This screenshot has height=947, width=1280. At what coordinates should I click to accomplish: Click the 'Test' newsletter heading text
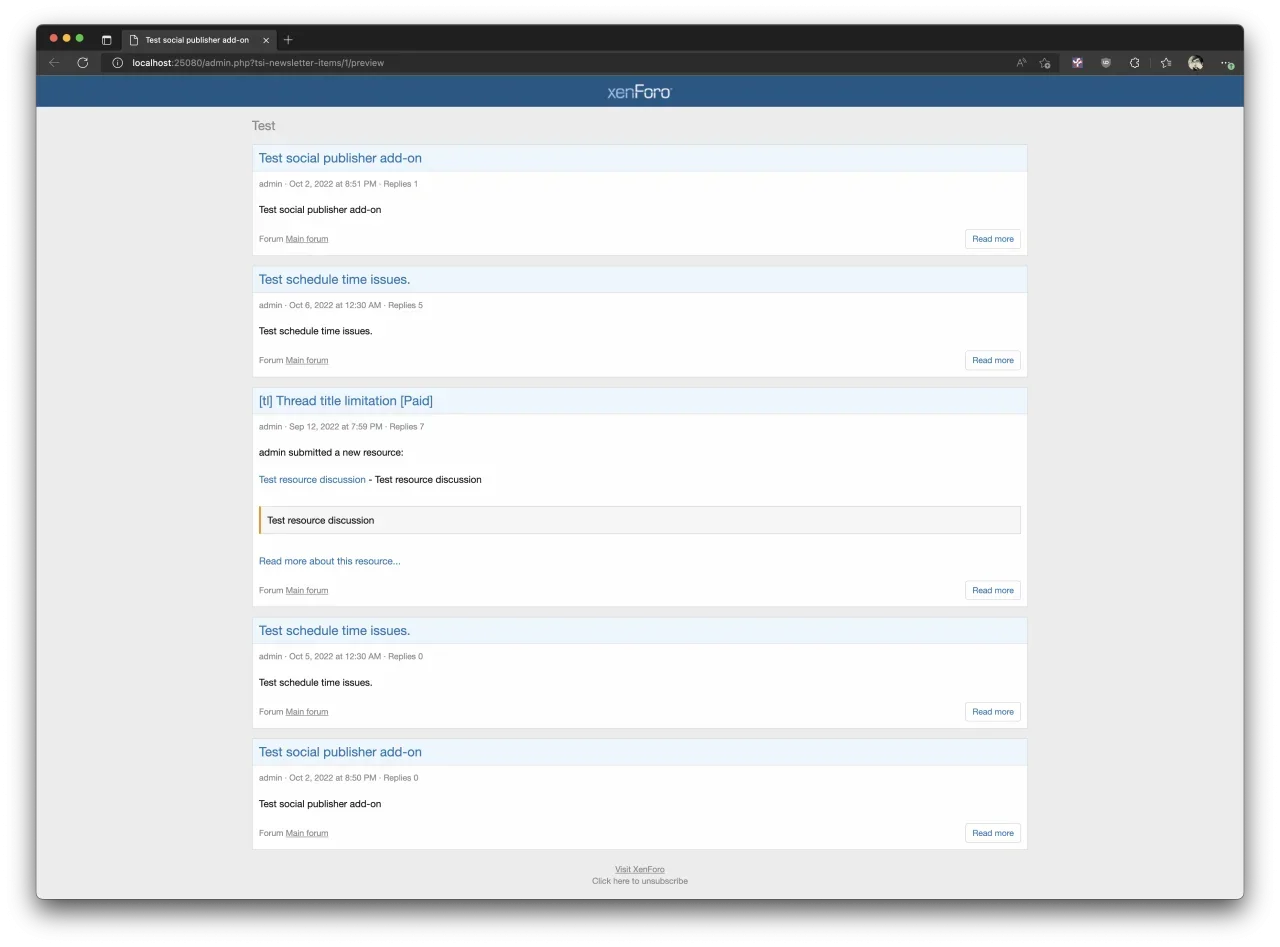(x=264, y=126)
